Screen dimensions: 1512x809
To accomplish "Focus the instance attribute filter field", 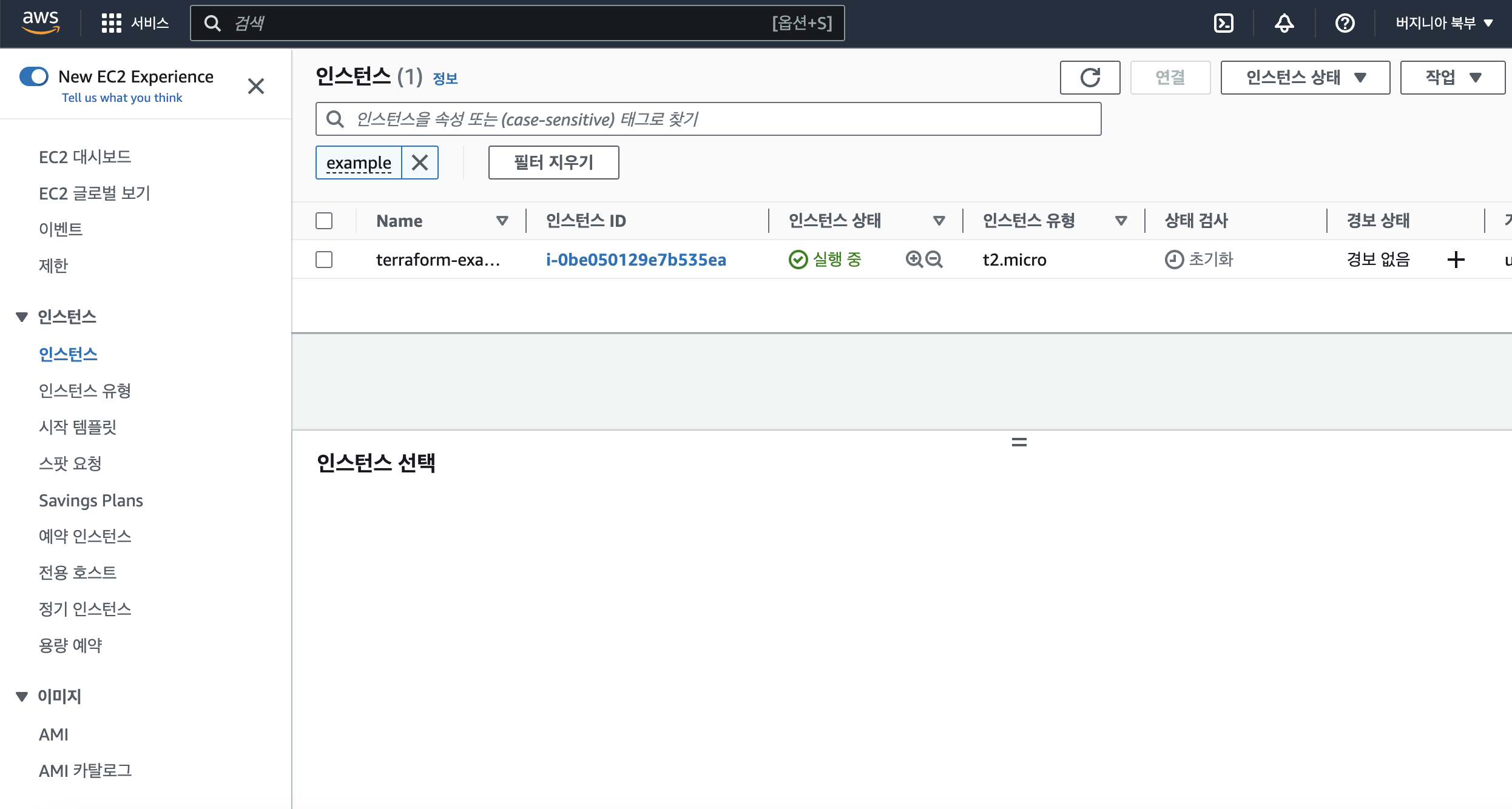I will tap(708, 119).
